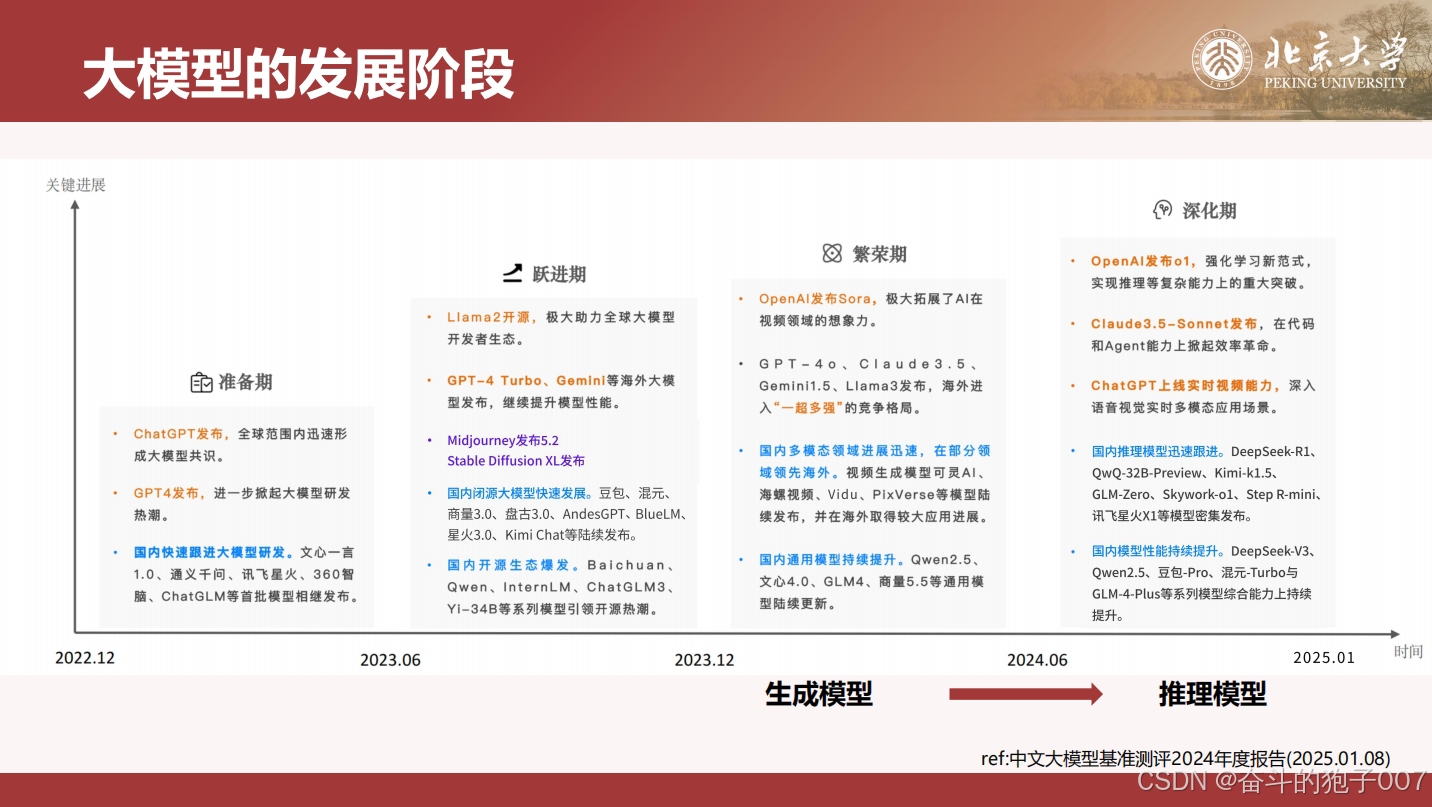The image size is (1432, 807).
Task: Click Claude3.5-Sonnet发布 orange text
Action: point(1174,324)
